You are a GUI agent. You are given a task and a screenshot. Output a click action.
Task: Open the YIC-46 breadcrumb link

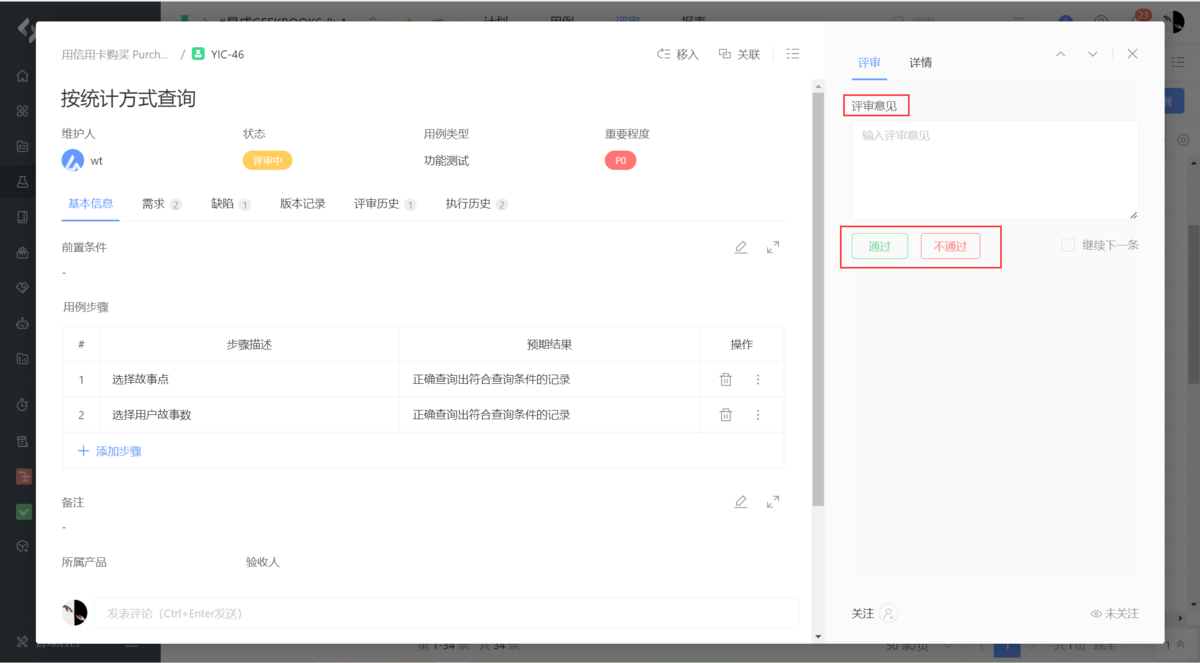pyautogui.click(x=227, y=54)
